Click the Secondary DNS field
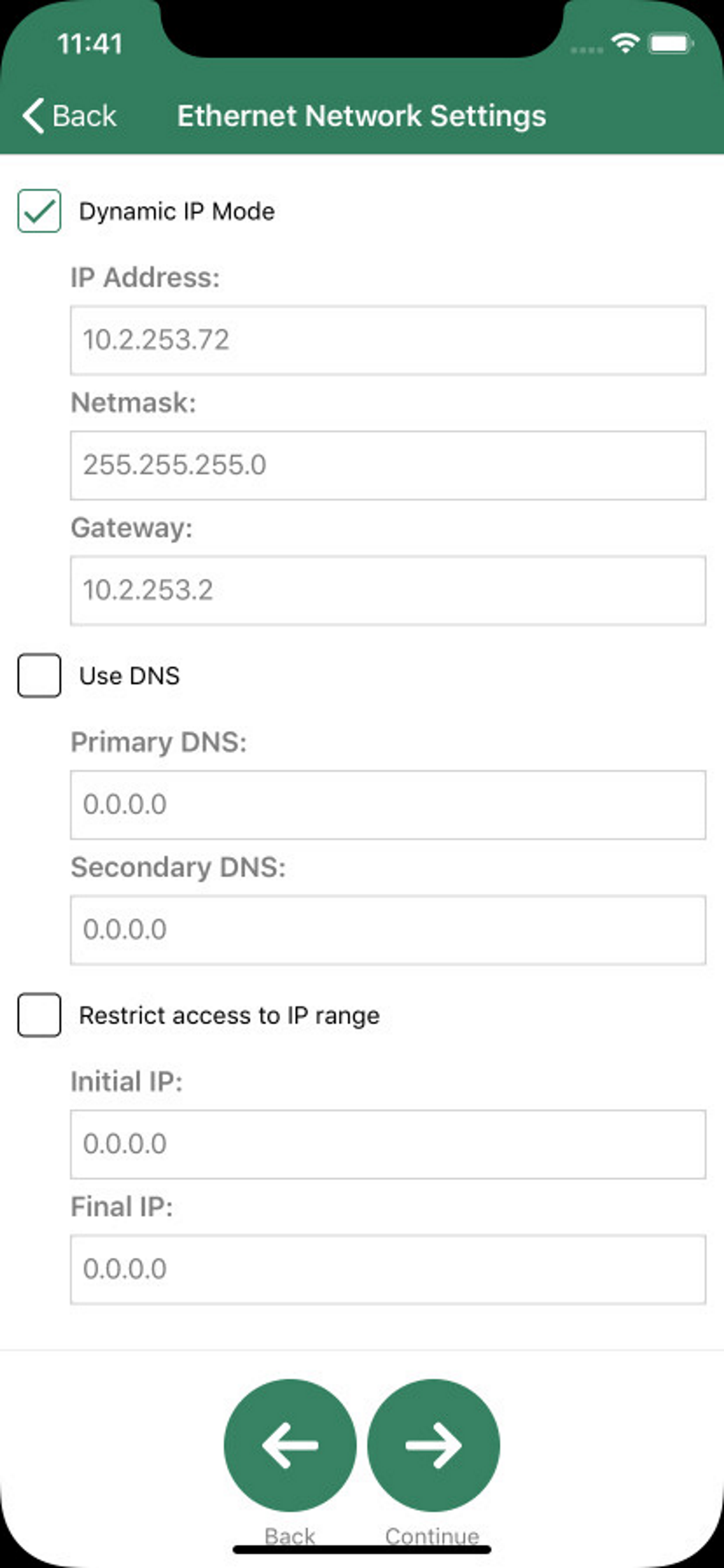The height and width of the screenshot is (1568, 724). (388, 929)
